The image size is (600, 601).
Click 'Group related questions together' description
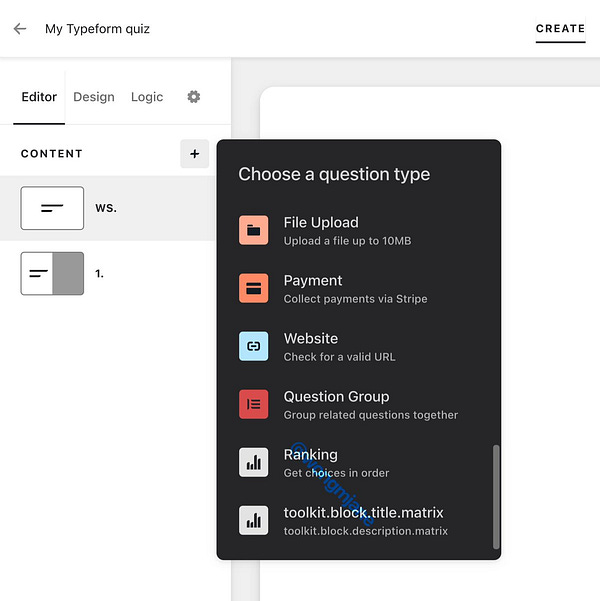pos(371,415)
